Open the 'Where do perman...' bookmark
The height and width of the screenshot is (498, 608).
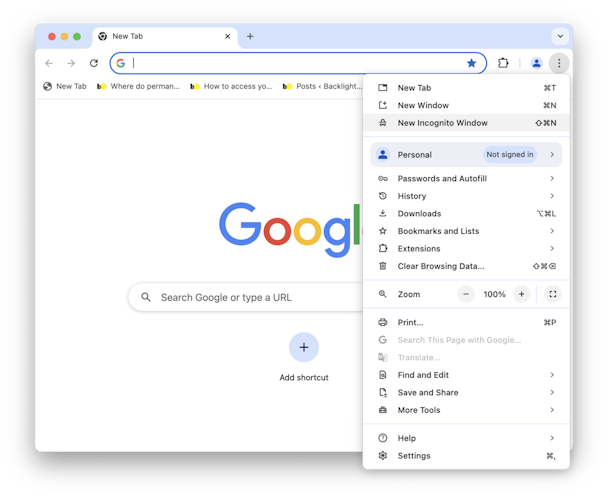pyautogui.click(x=138, y=86)
